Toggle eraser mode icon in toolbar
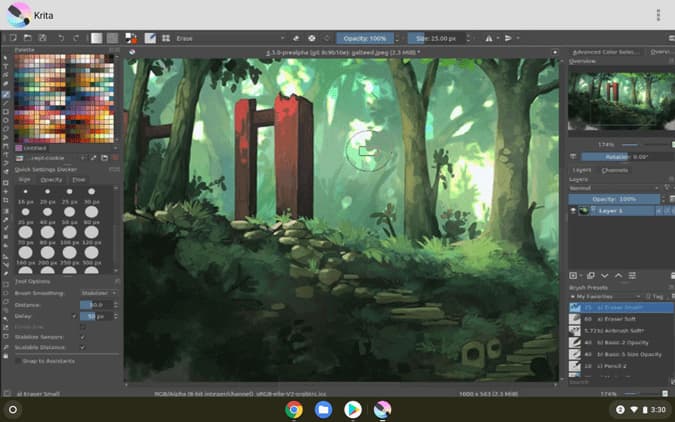 (296, 38)
